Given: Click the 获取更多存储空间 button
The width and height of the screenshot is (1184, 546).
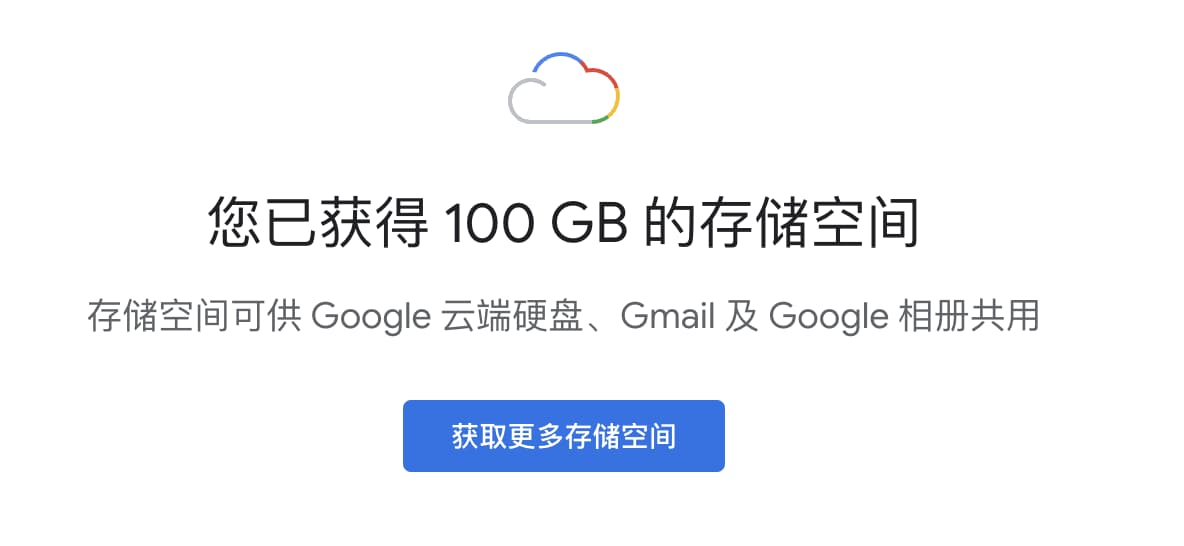Looking at the screenshot, I should click(x=563, y=436).
